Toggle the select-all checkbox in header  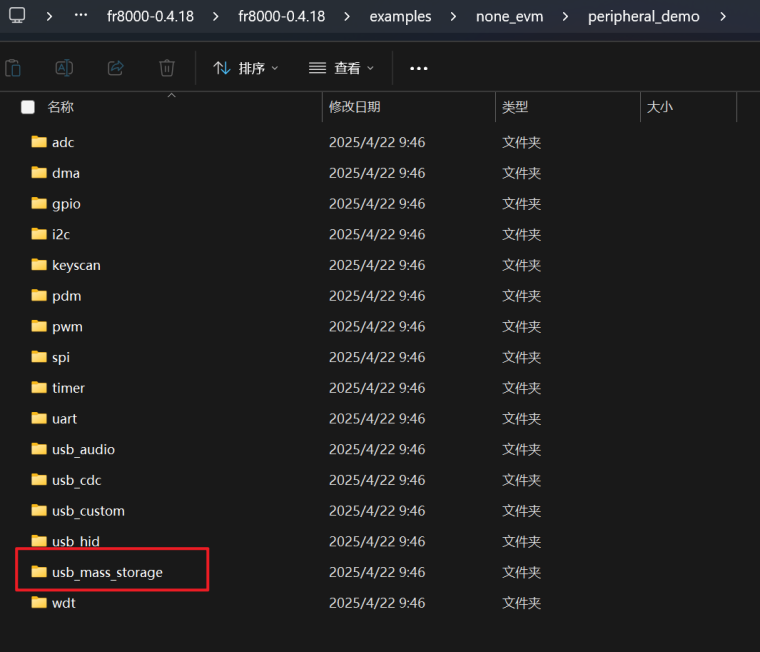[28, 107]
